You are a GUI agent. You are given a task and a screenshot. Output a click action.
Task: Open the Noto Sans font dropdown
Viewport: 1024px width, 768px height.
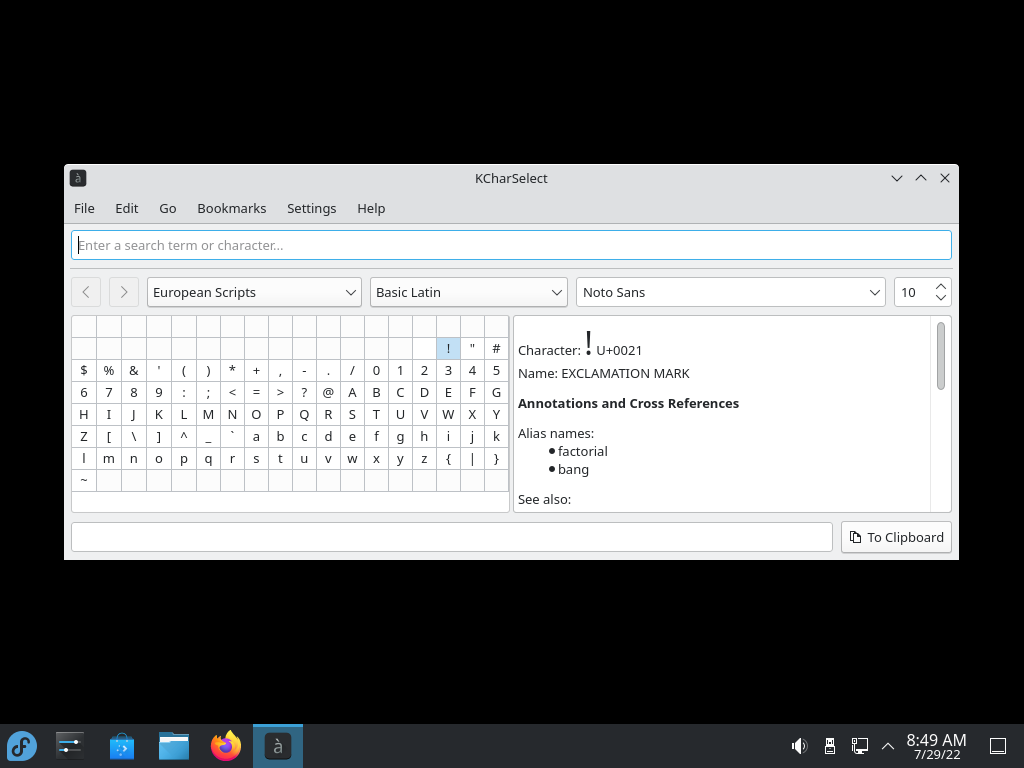(731, 292)
